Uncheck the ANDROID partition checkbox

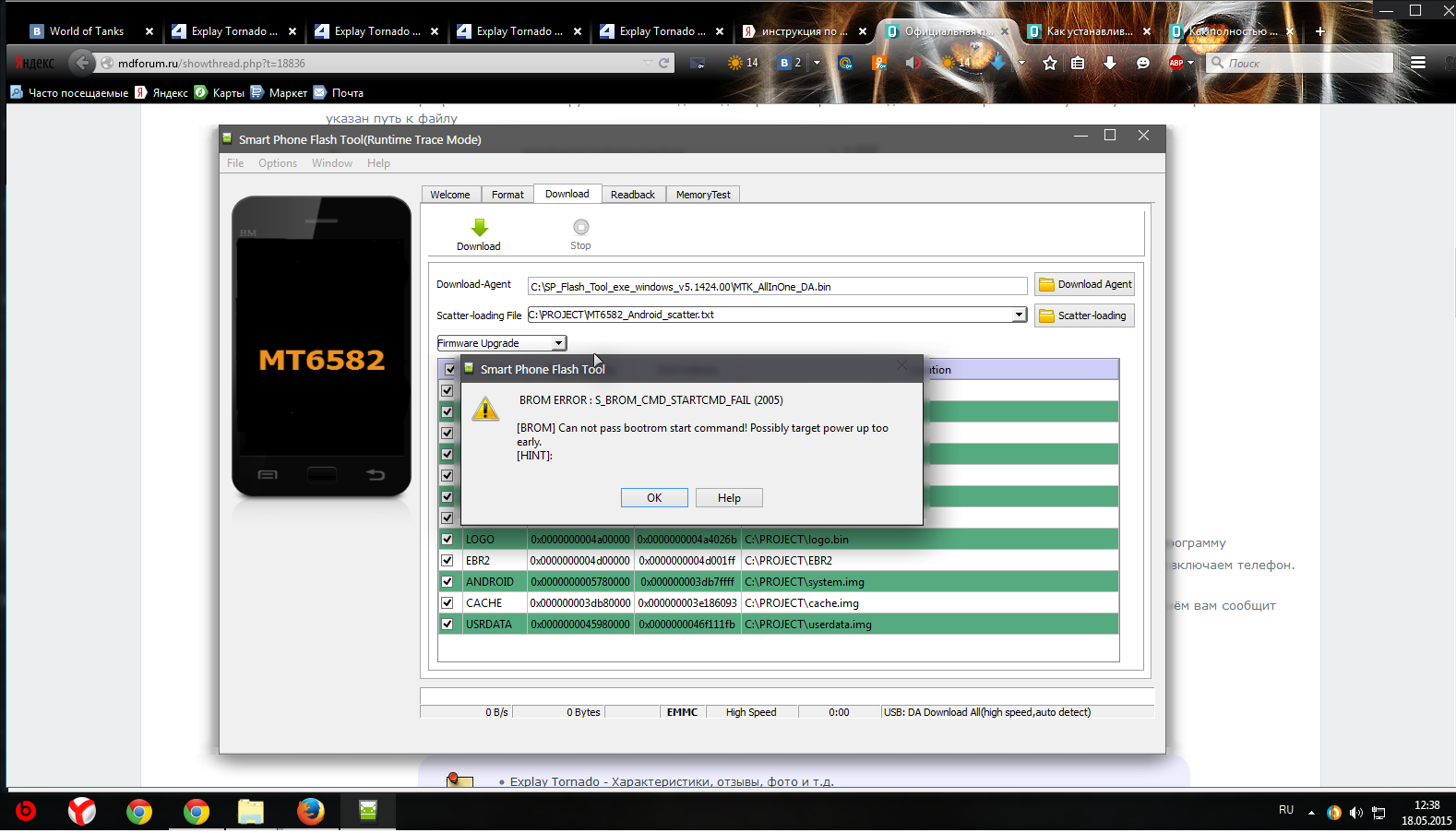point(448,582)
